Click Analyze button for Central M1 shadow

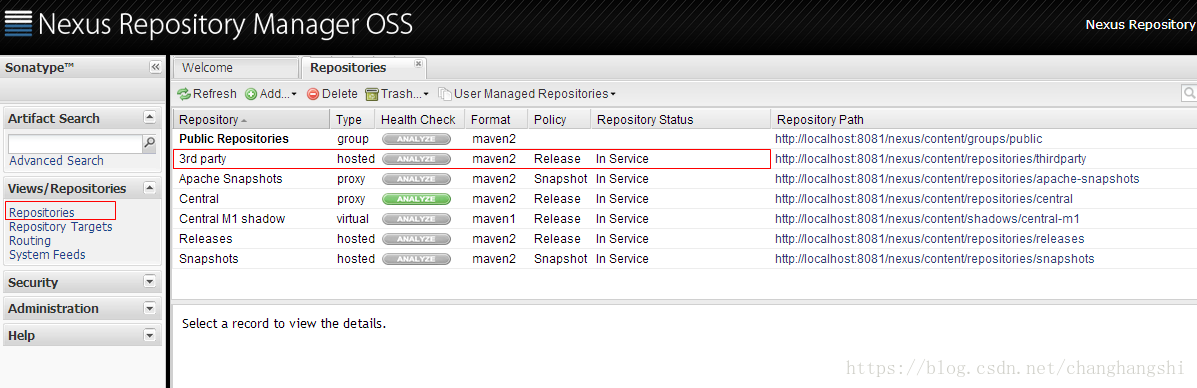pyautogui.click(x=416, y=218)
